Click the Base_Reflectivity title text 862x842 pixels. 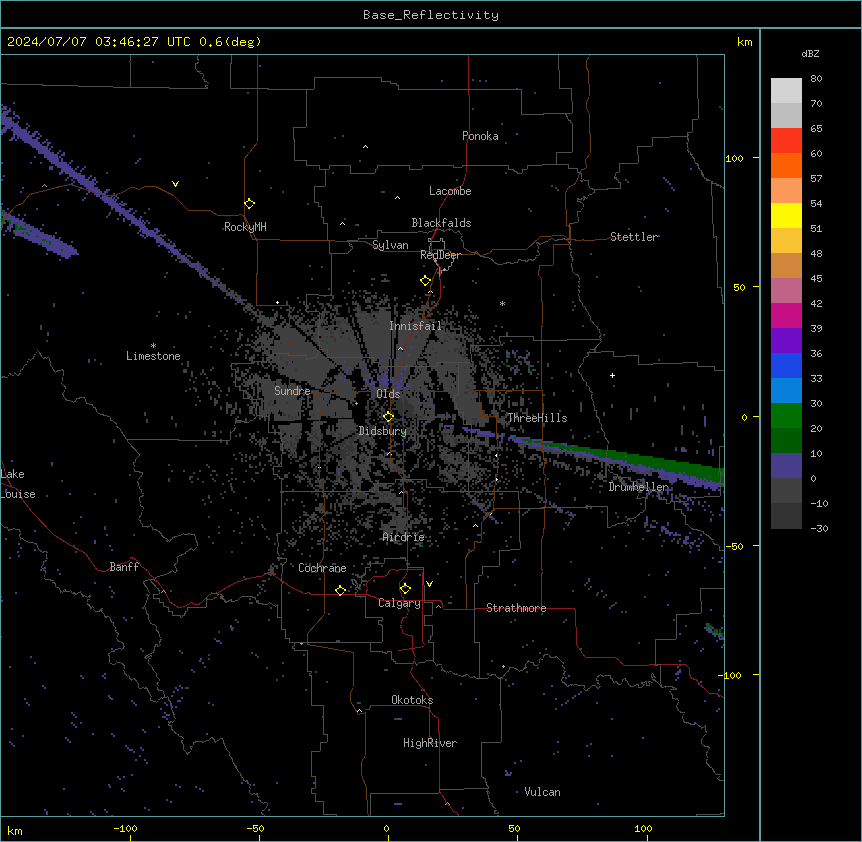(x=431, y=15)
